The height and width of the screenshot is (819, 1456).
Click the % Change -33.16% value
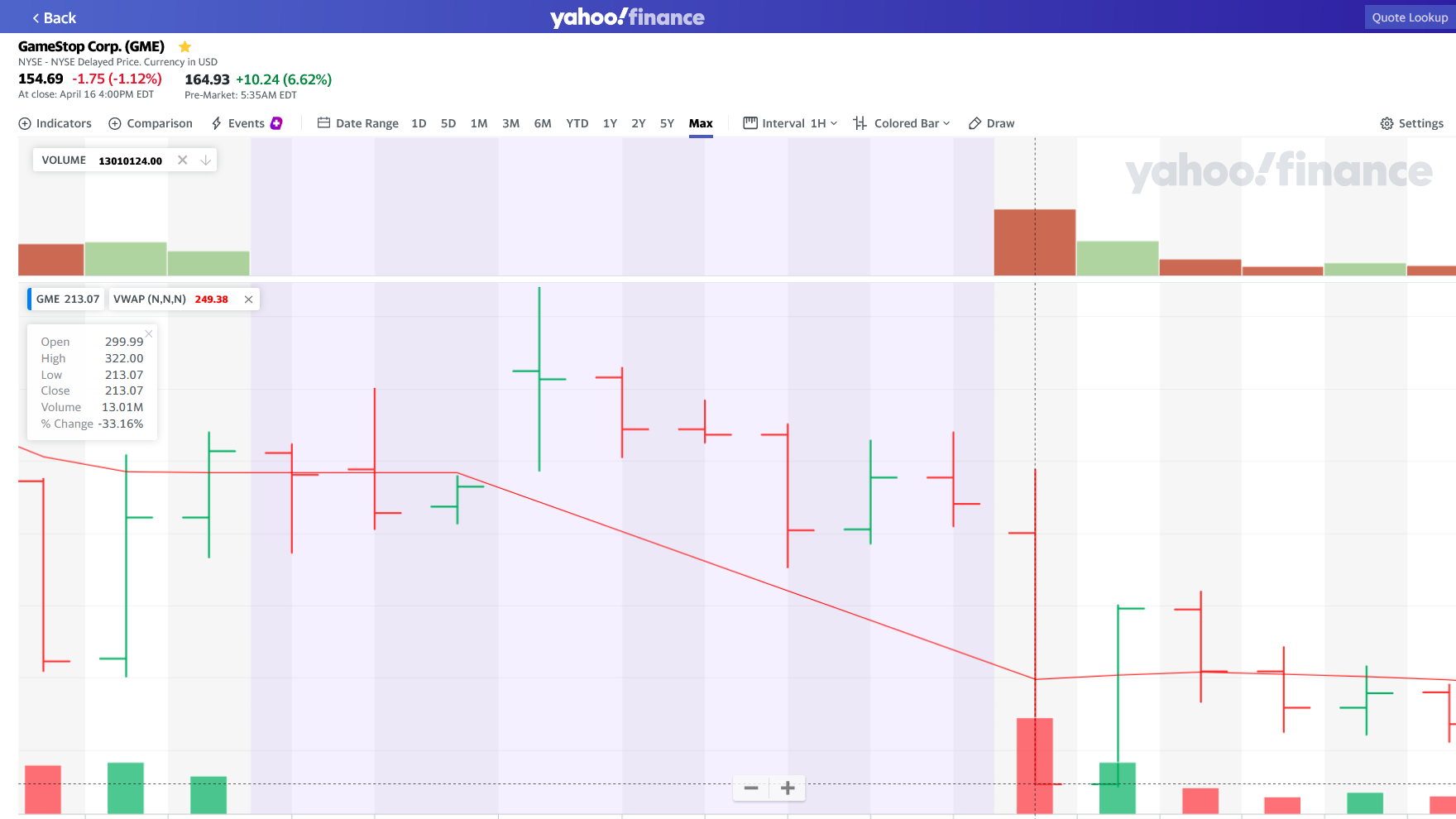pos(121,424)
